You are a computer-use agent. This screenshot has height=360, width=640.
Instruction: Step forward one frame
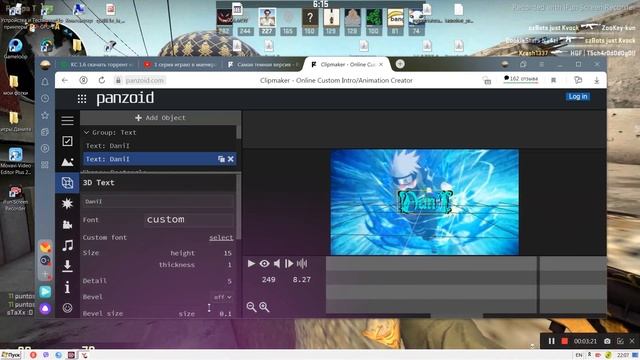pos(289,264)
